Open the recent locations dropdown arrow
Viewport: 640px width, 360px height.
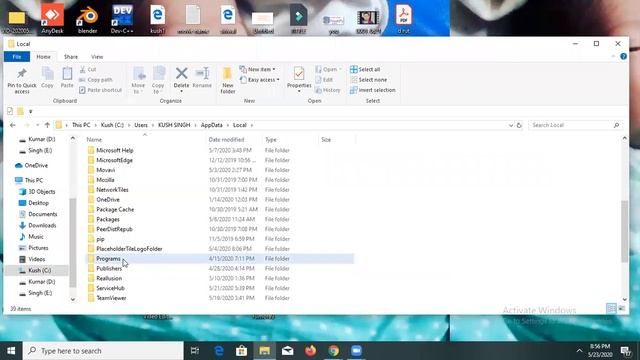pos(37,125)
